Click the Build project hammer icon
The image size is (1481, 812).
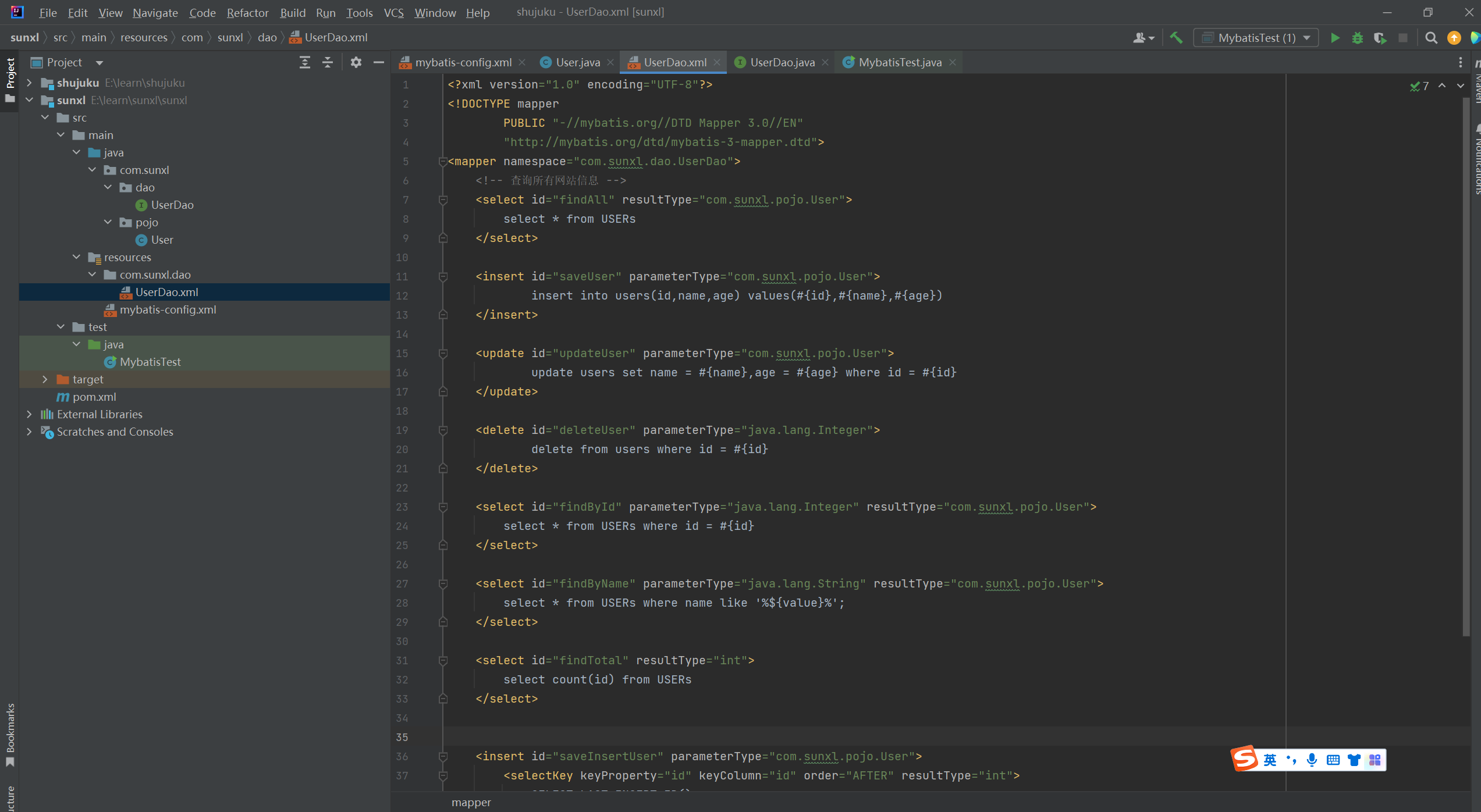pos(1176,38)
